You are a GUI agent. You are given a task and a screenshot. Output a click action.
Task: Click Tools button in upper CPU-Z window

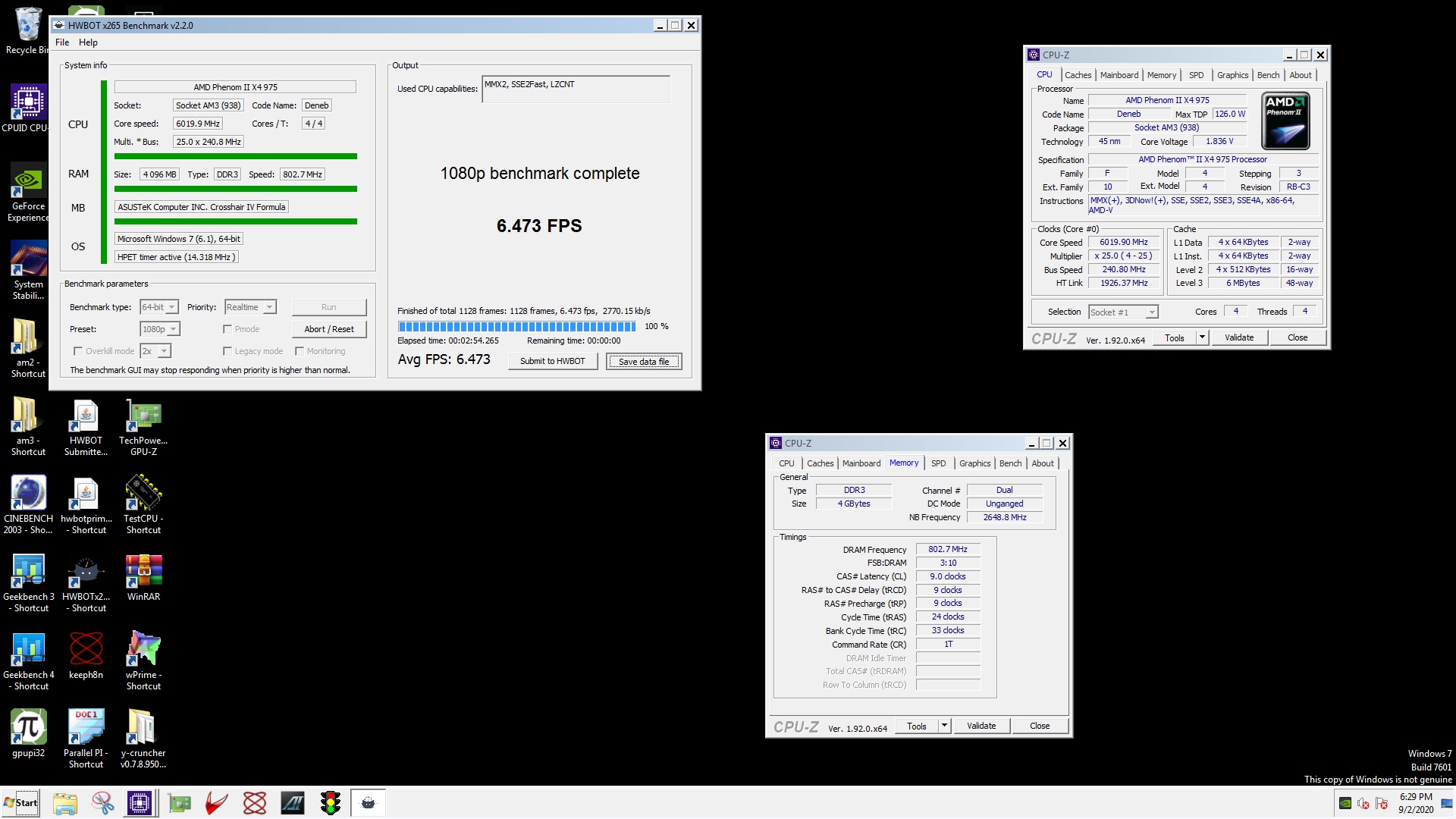(1175, 337)
